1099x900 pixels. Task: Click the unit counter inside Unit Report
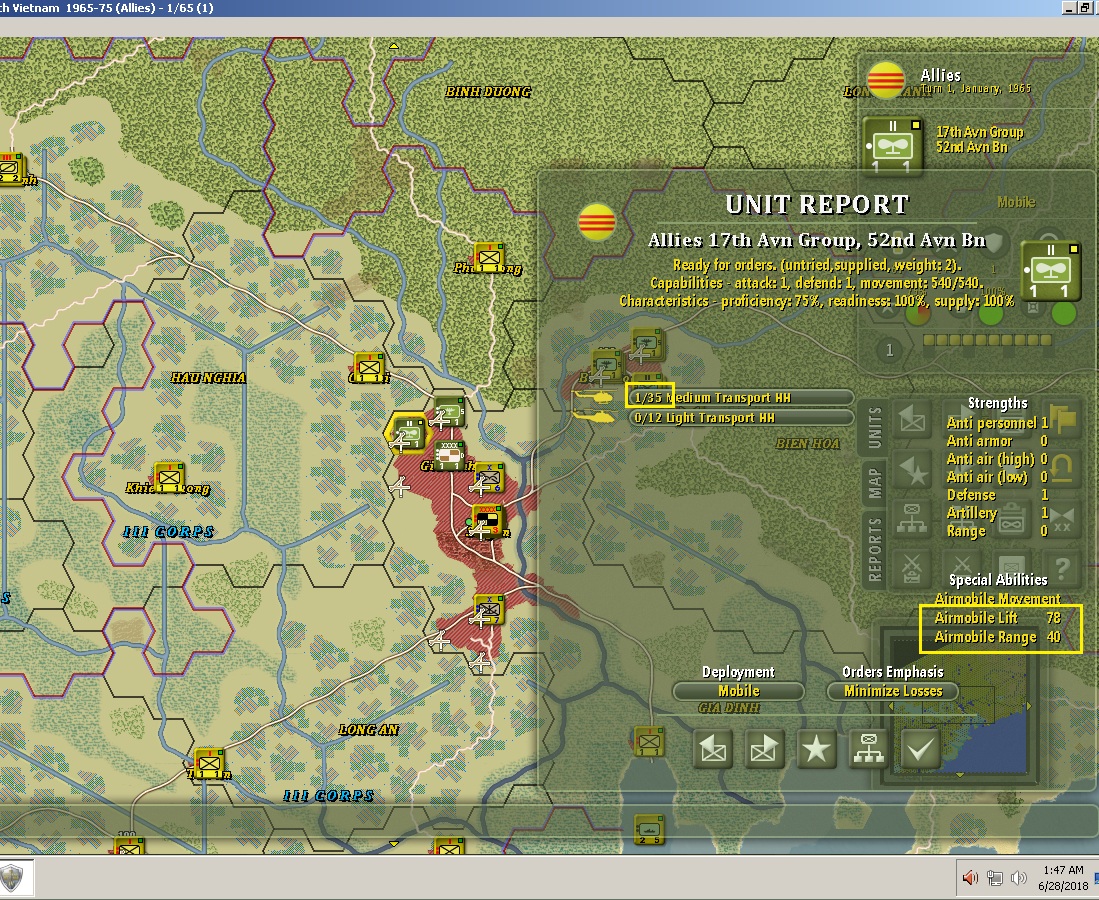point(1050,271)
